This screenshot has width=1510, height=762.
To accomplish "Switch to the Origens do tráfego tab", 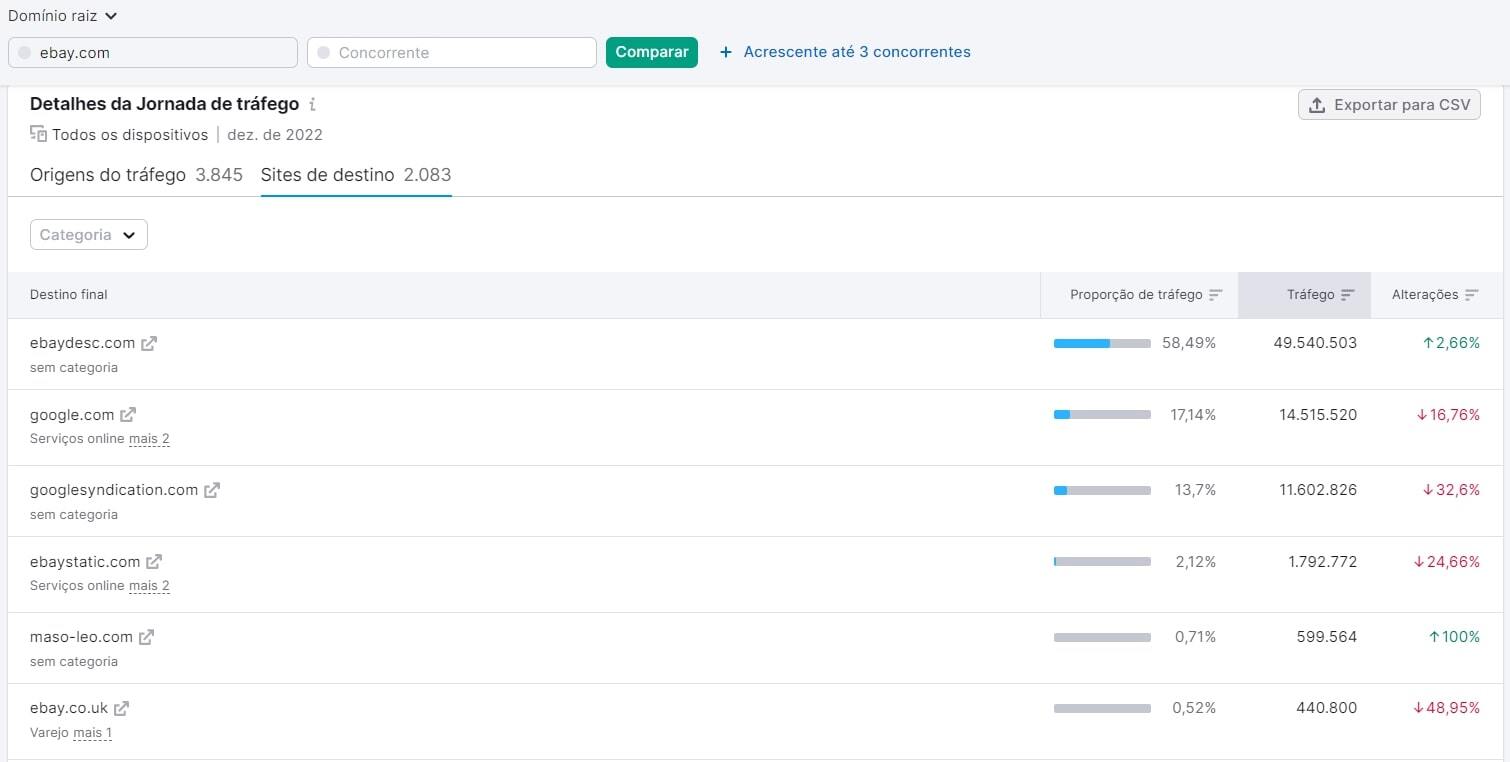I will [108, 175].
